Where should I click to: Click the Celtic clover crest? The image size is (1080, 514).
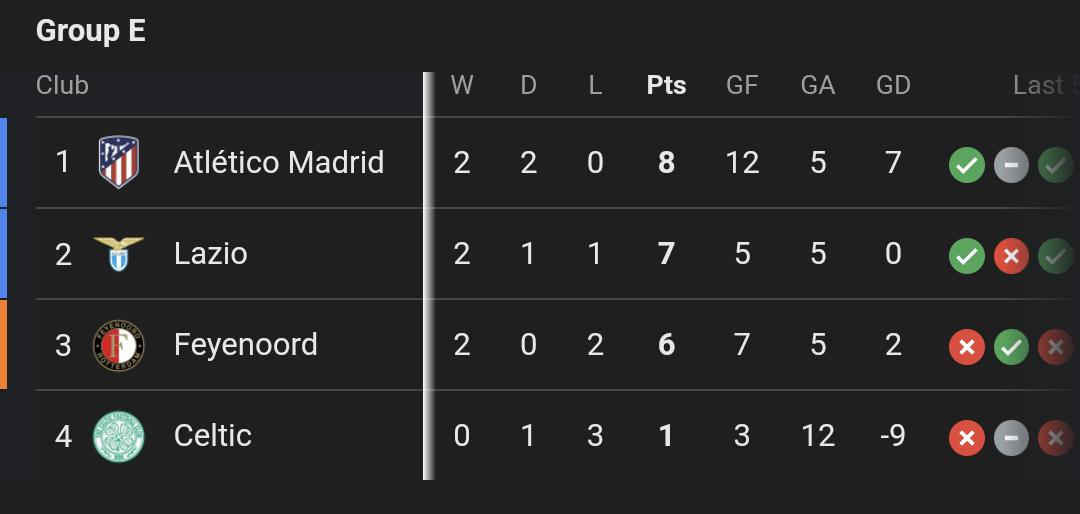coord(118,436)
